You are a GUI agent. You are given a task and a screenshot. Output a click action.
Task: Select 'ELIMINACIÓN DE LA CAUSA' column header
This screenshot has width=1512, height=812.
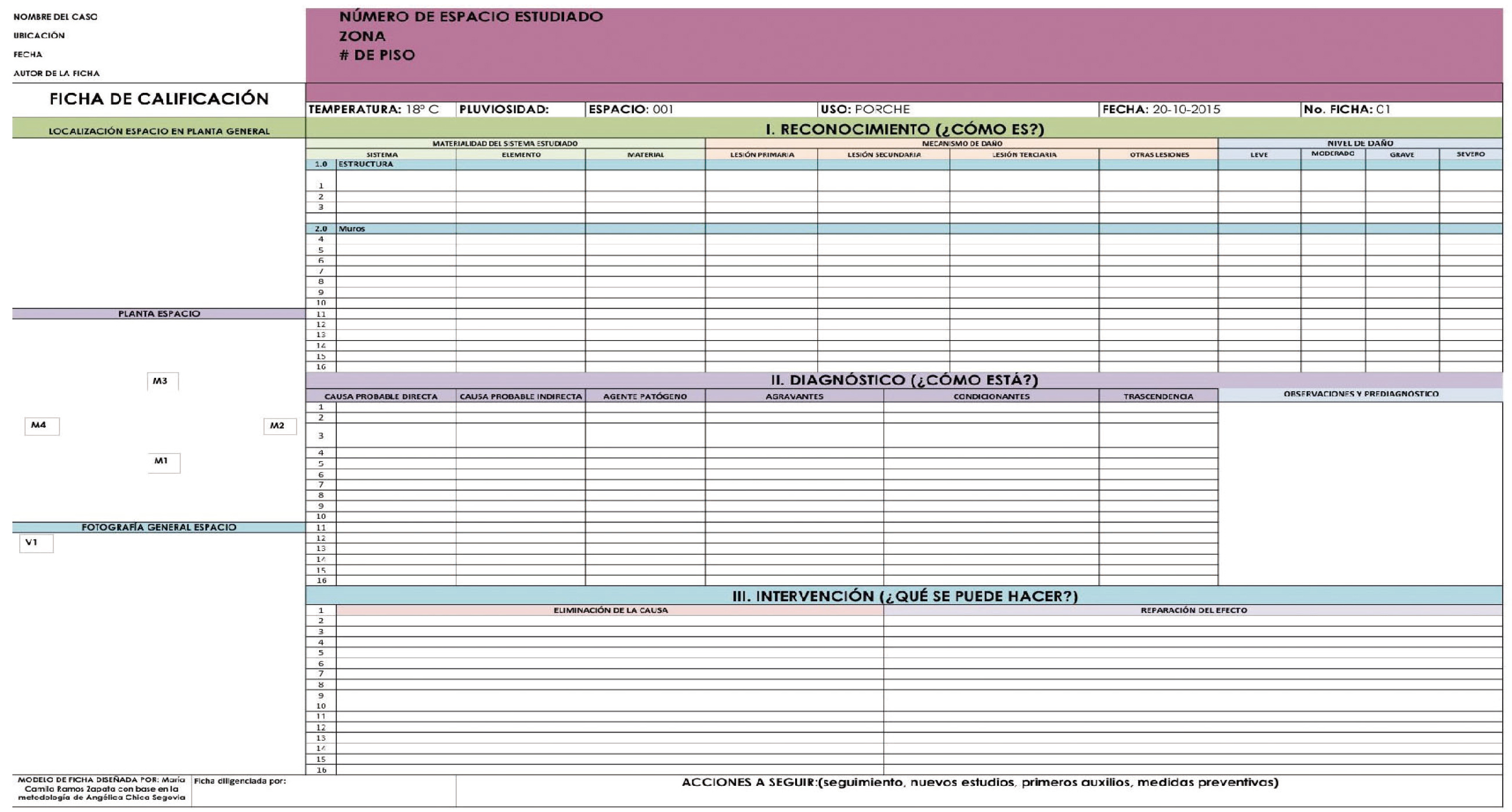pyautogui.click(x=611, y=610)
